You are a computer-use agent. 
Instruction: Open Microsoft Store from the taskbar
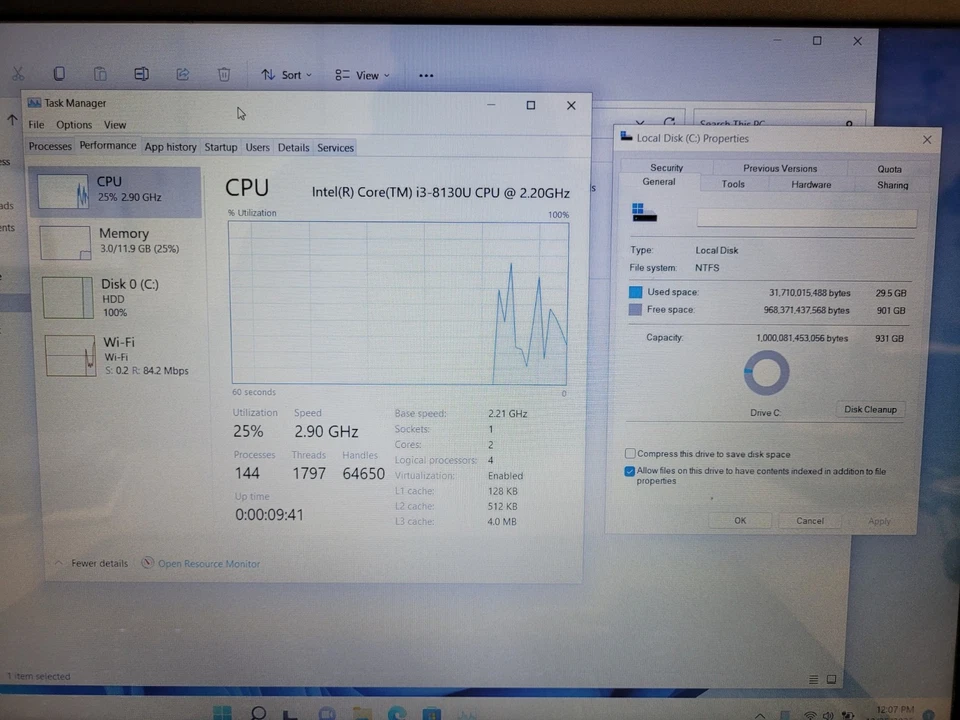(x=432, y=714)
